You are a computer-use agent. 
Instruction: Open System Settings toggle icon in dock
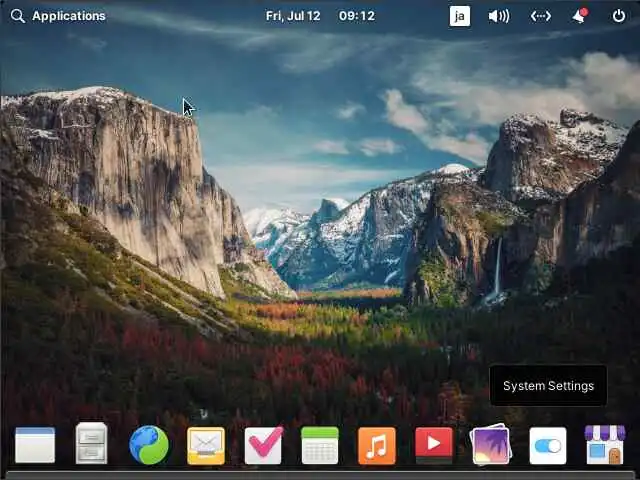click(548, 446)
